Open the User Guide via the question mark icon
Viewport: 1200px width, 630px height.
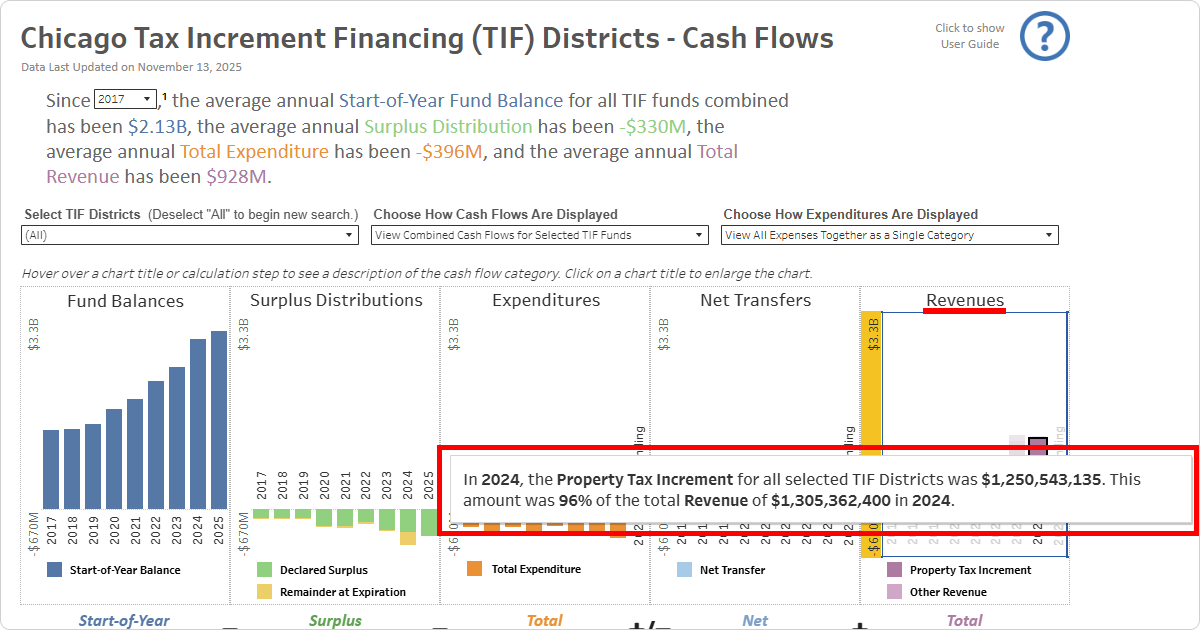[1044, 36]
